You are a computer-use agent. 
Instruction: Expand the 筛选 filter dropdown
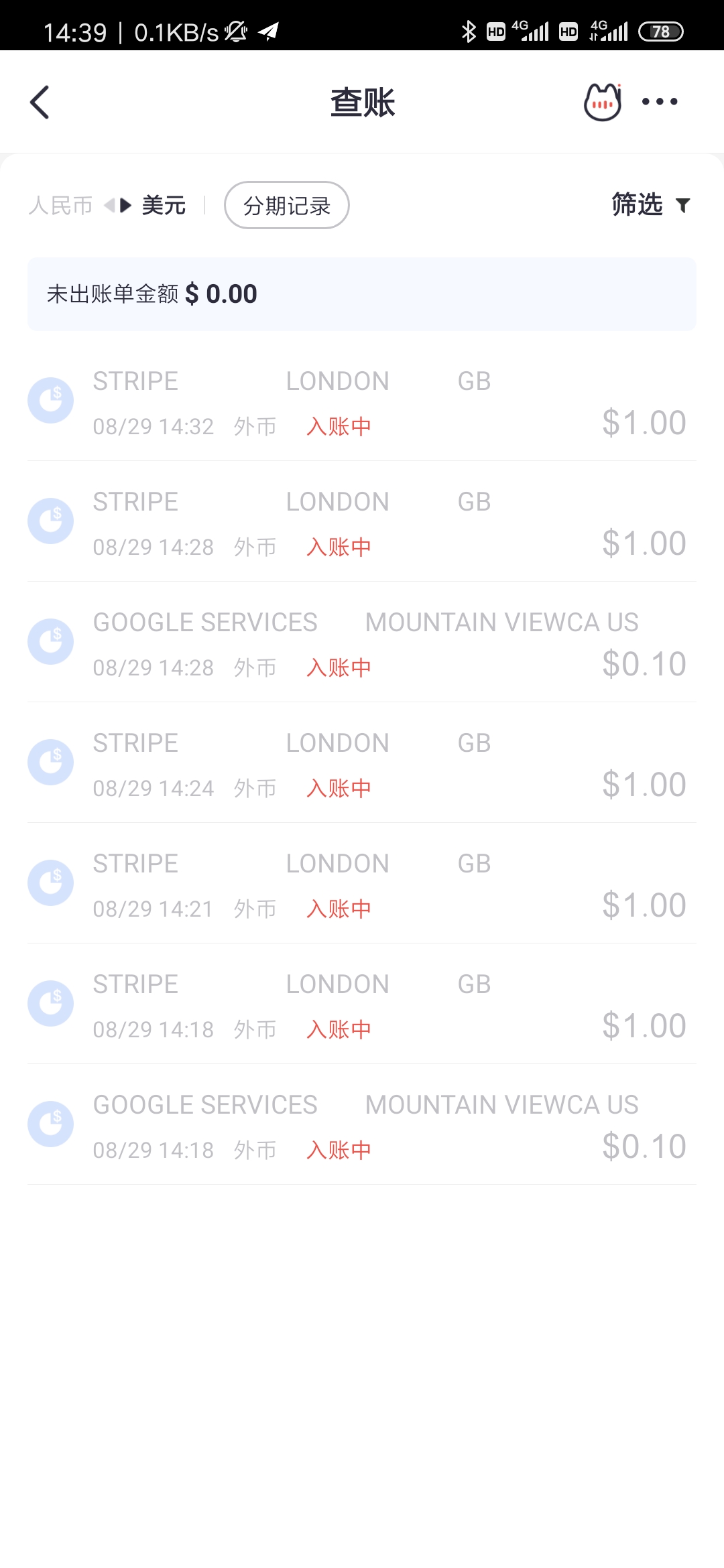point(637,205)
